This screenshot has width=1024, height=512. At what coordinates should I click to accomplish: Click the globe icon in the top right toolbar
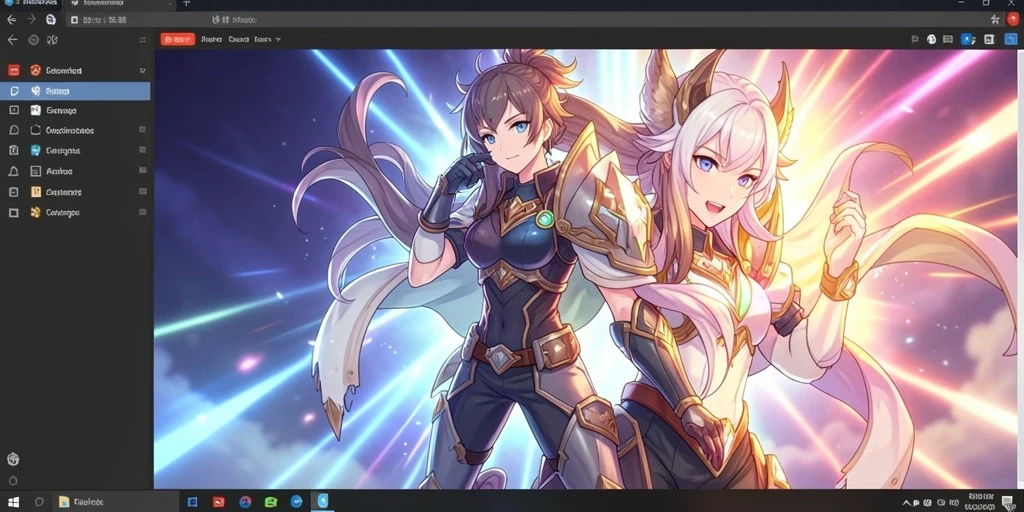click(931, 39)
